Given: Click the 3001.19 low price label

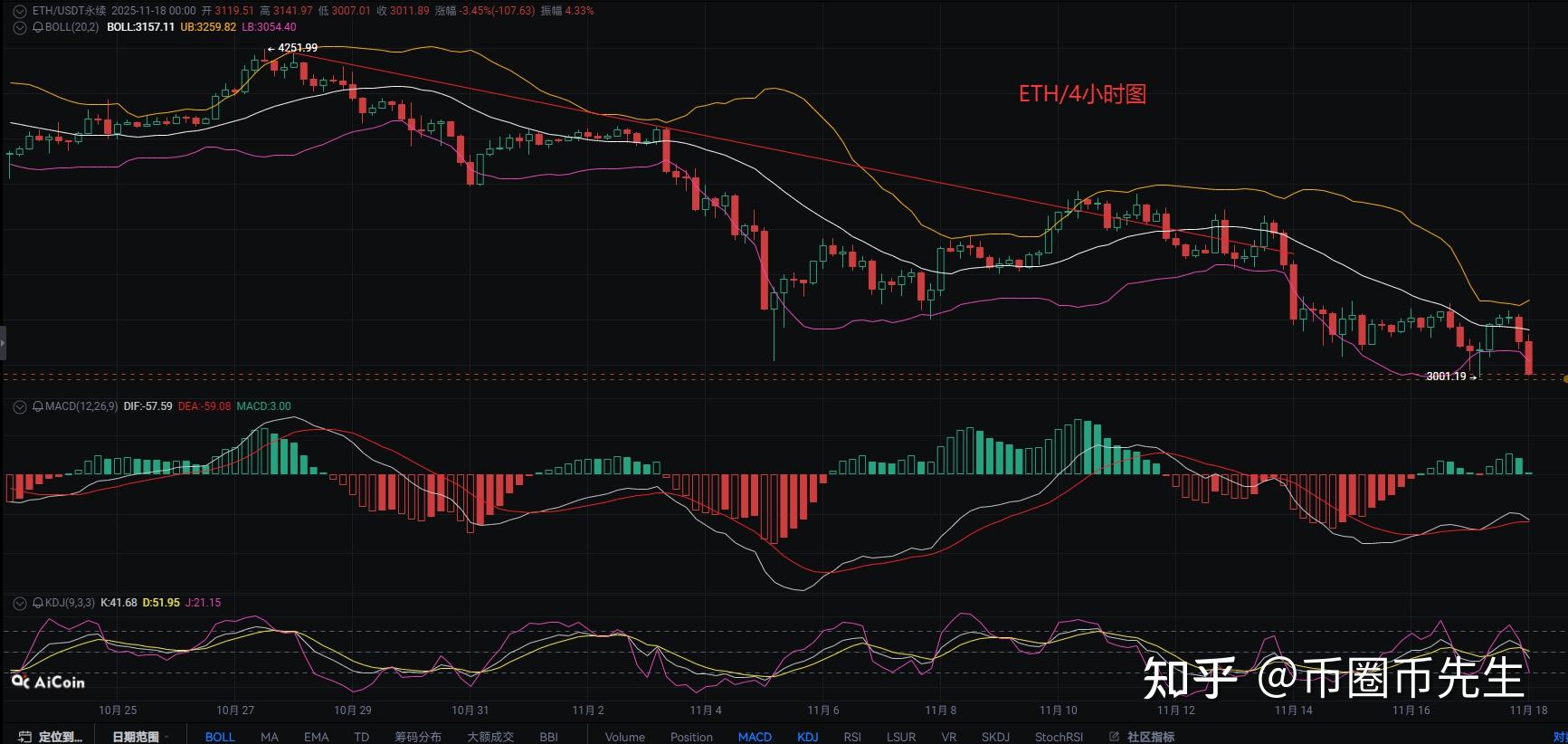Looking at the screenshot, I should point(1446,377).
